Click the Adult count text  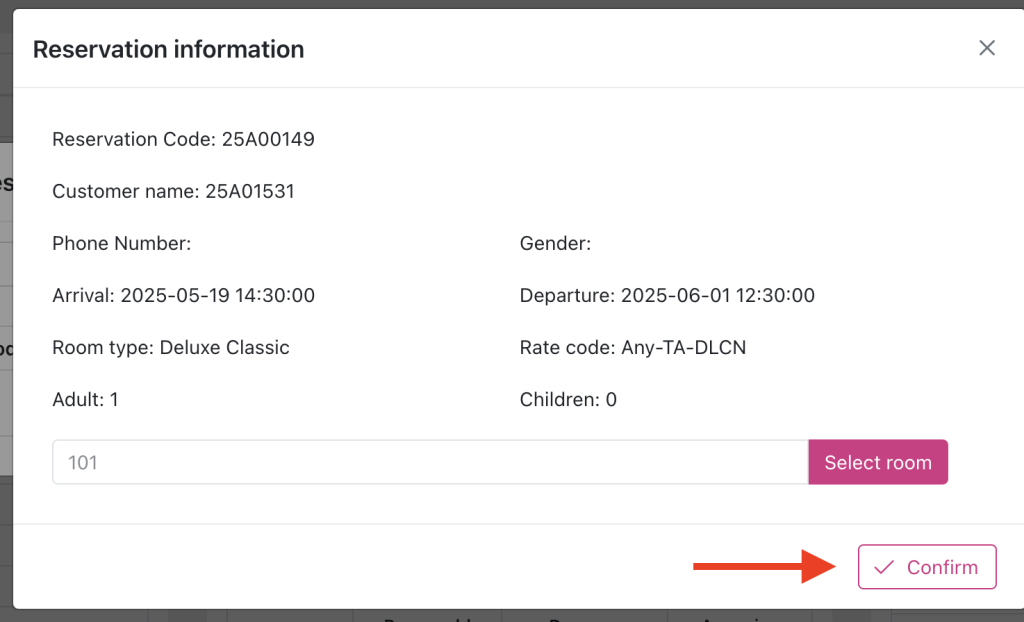coord(85,399)
